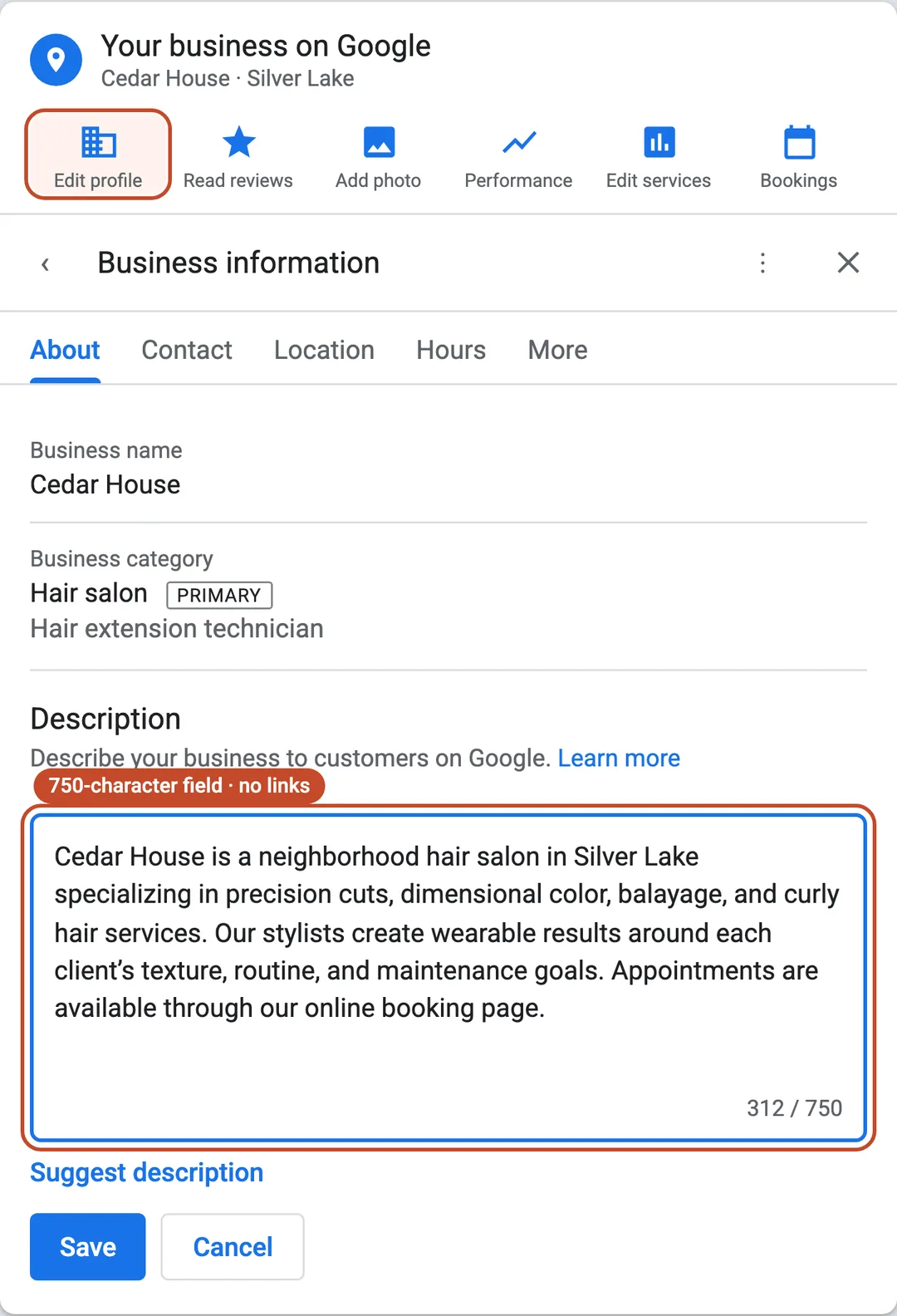The height and width of the screenshot is (1316, 897).
Task: Open Bookings calendar icon
Action: coord(799,143)
